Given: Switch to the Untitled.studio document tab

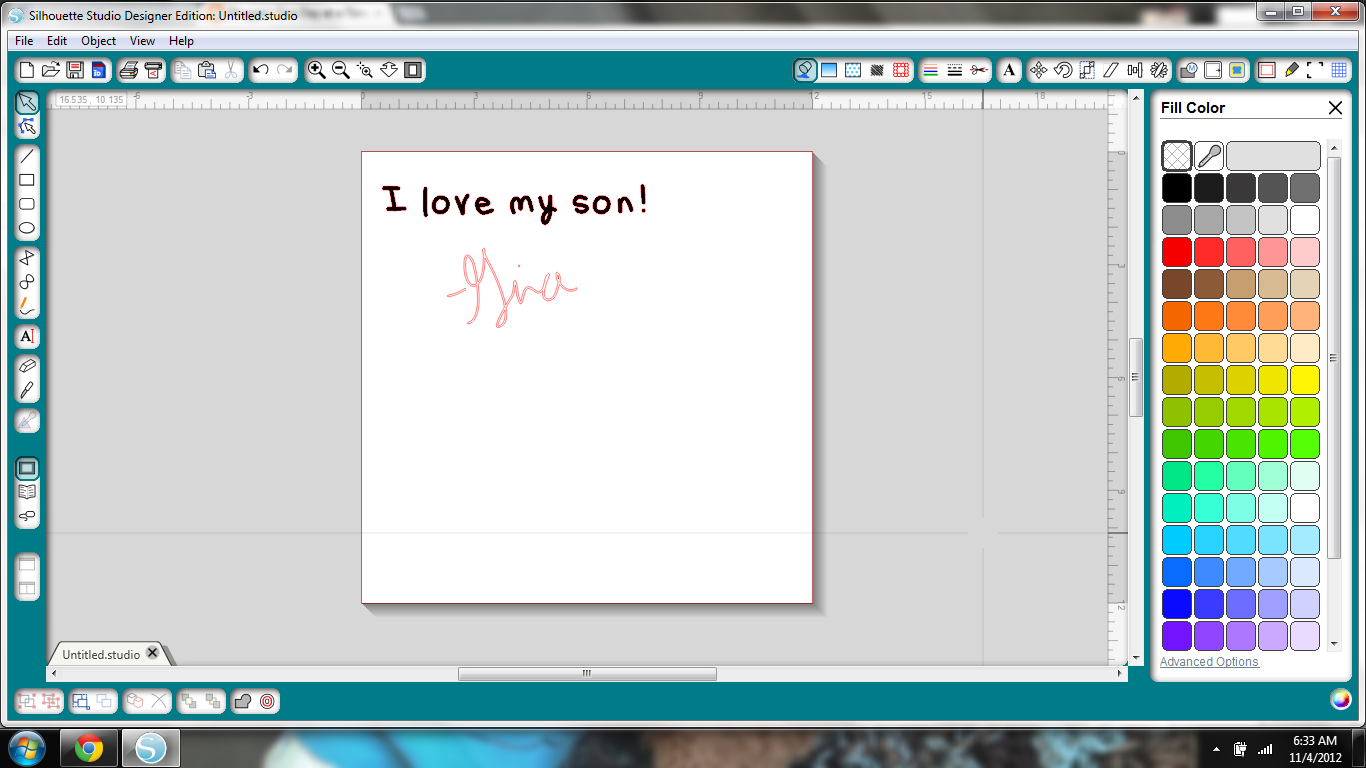Looking at the screenshot, I should pos(101,654).
